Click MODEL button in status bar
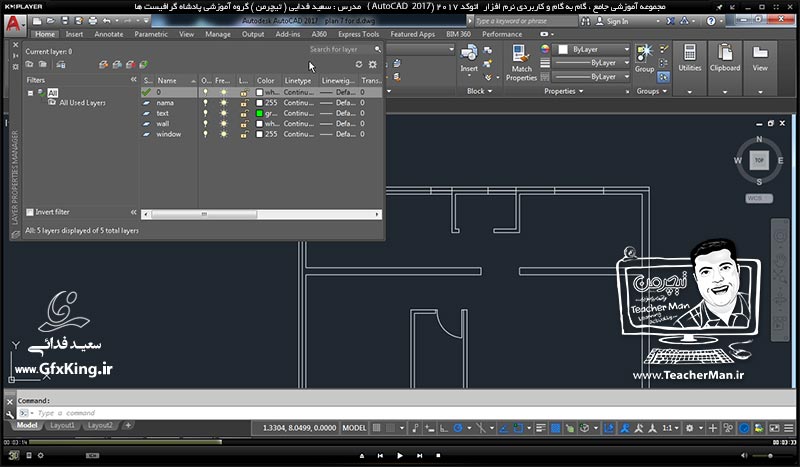The image size is (800, 467). coord(354,428)
